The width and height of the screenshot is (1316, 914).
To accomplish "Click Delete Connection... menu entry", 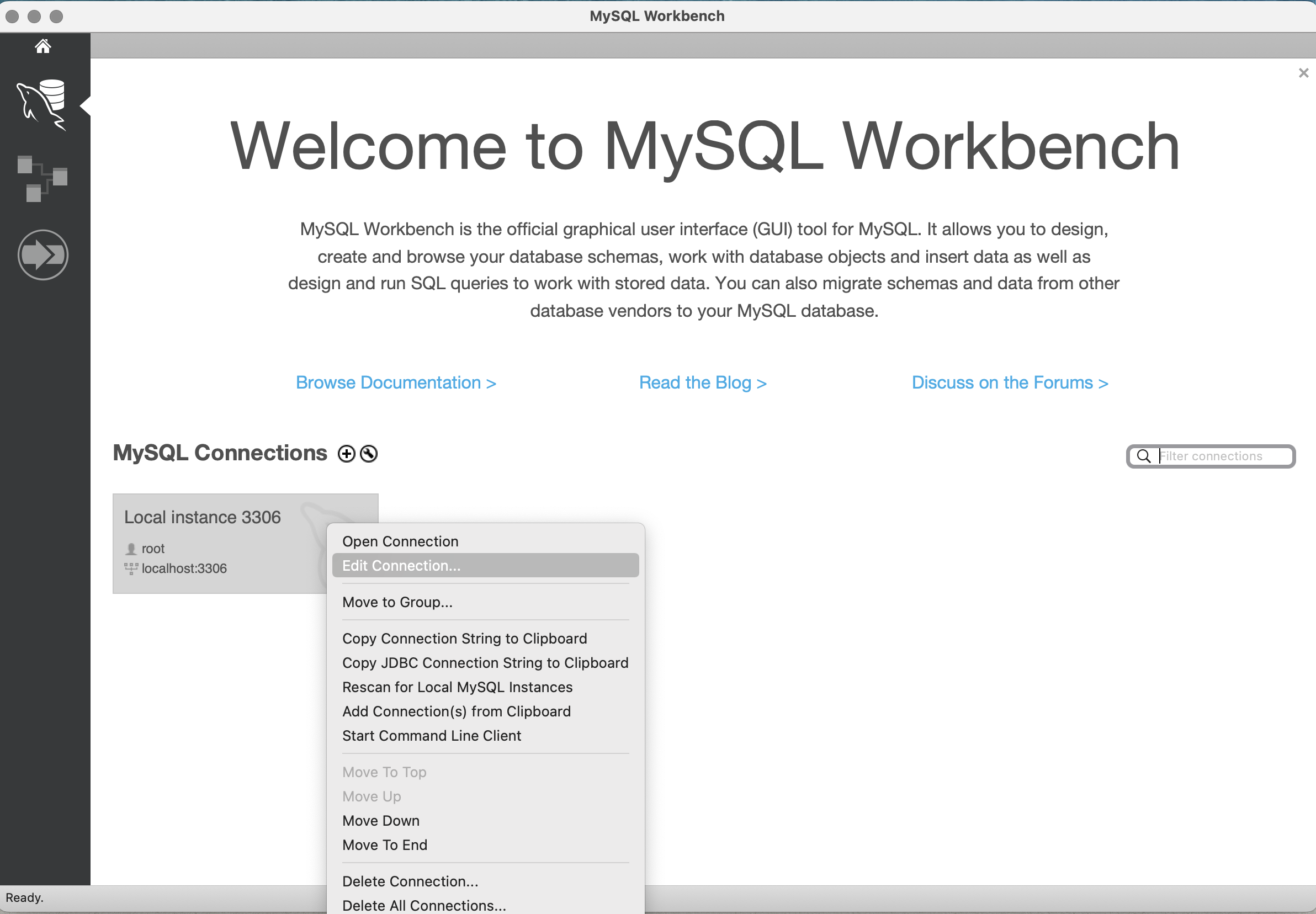I will coord(410,881).
